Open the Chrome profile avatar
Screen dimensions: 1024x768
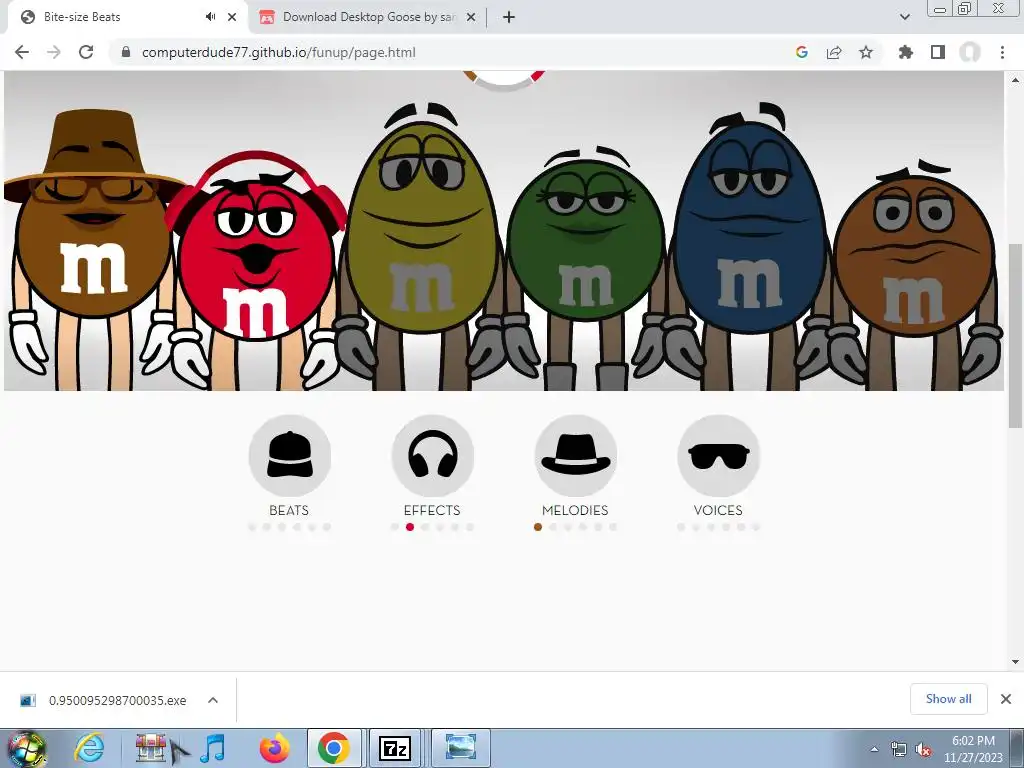tap(970, 52)
